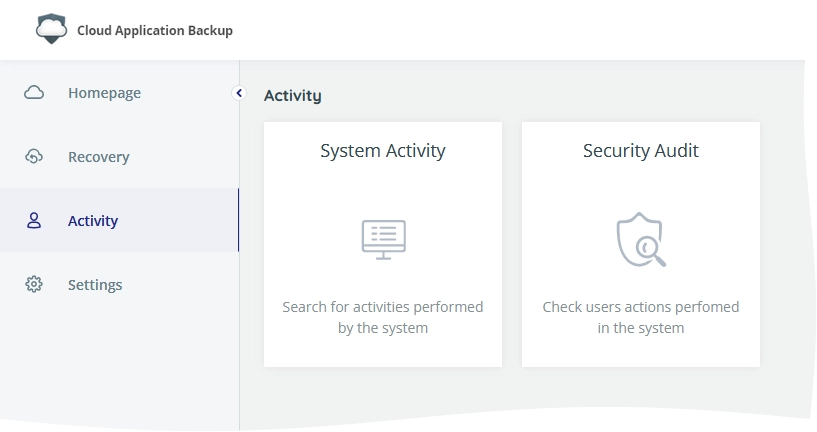
Task: Click the Cloud Application Backup shield logo
Action: [x=51, y=29]
